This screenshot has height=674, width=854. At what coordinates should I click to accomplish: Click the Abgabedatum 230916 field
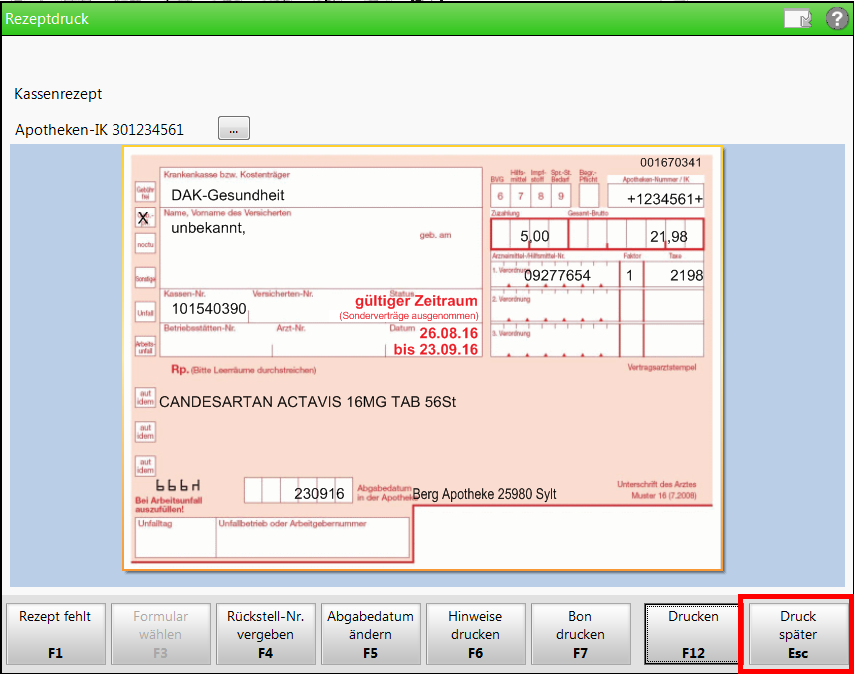pos(319,493)
